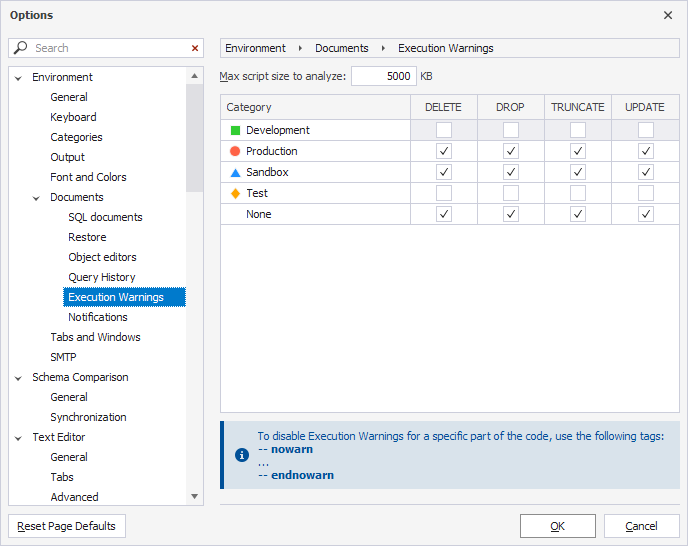Click the tree scroll down arrow

[x=194, y=496]
